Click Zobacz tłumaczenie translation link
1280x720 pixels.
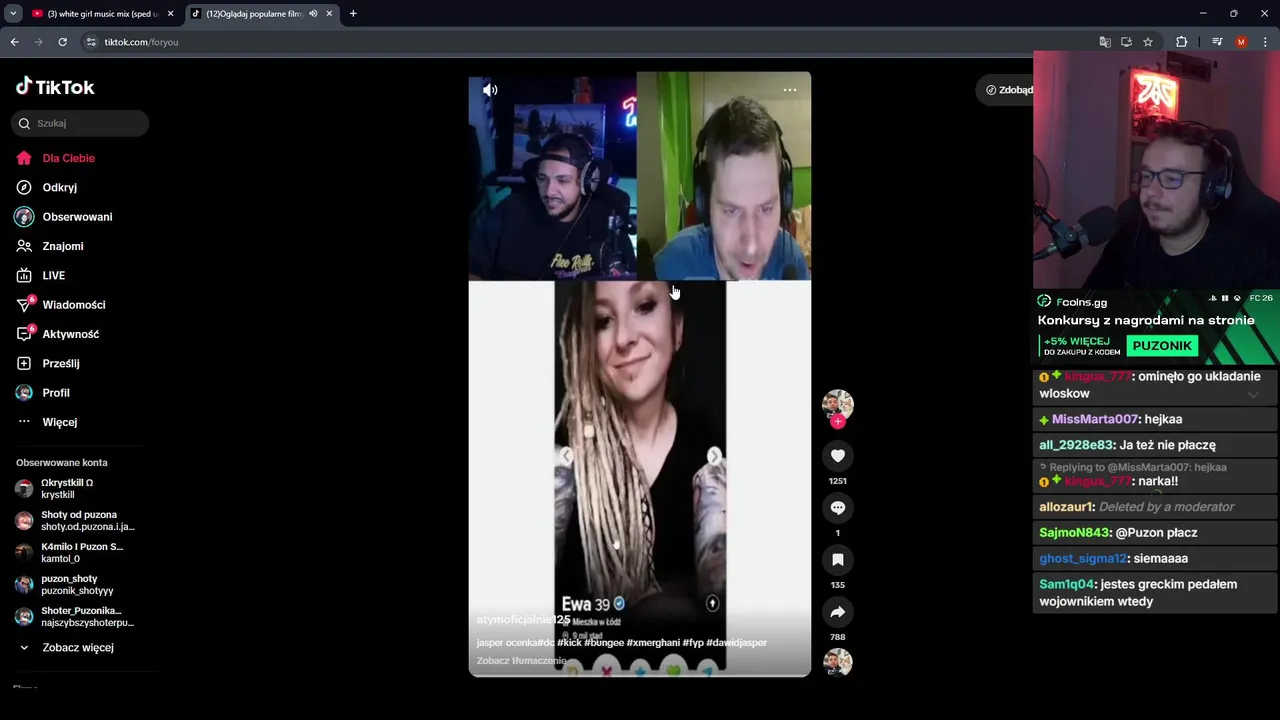click(522, 660)
